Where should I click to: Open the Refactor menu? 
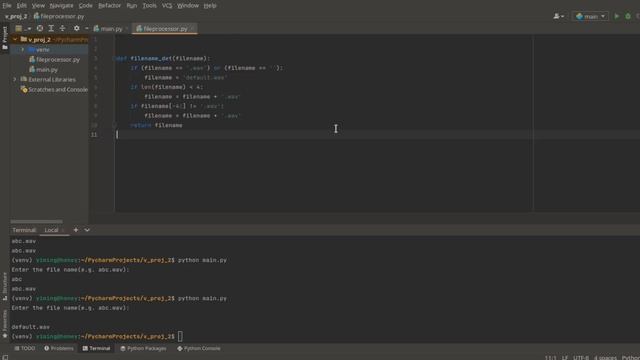[x=109, y=6]
